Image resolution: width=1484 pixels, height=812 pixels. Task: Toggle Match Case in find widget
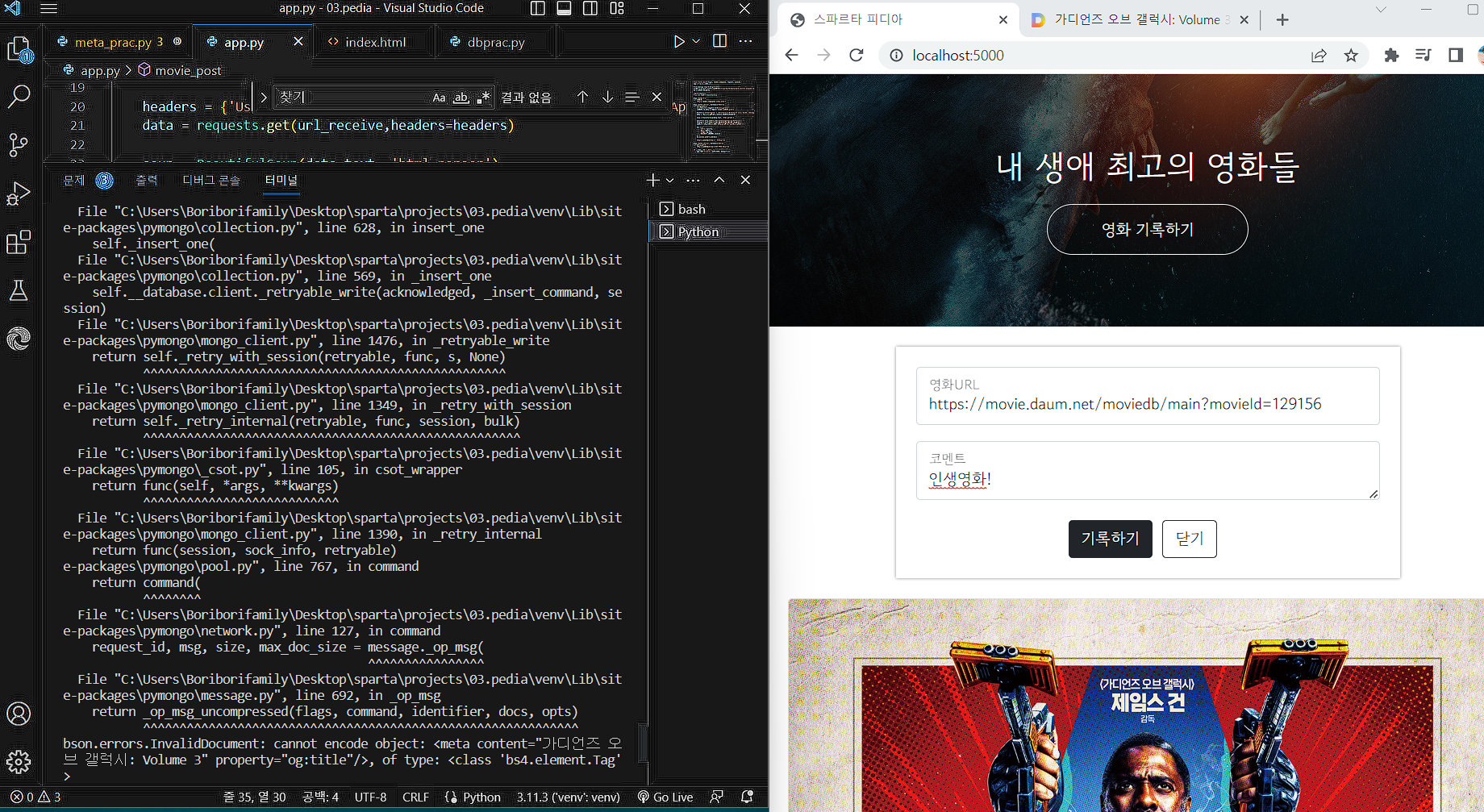[x=439, y=98]
